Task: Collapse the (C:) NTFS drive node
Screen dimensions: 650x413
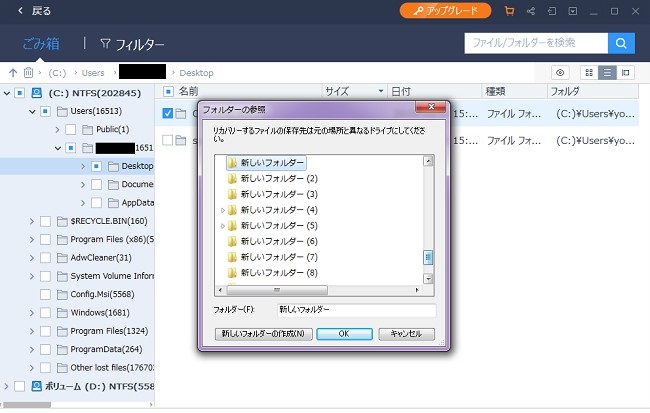Action: click(x=7, y=93)
